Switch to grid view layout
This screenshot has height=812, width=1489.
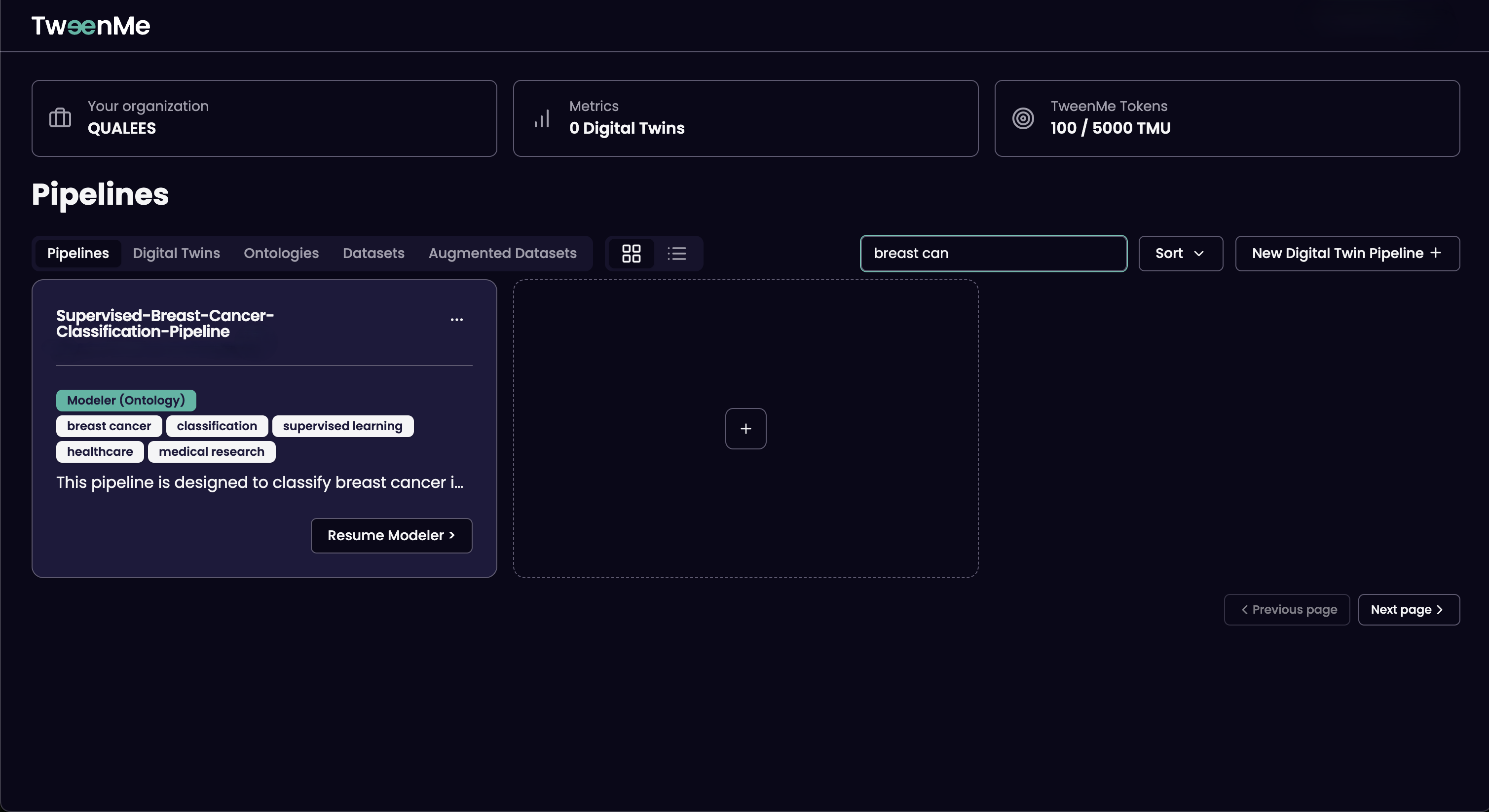(631, 253)
